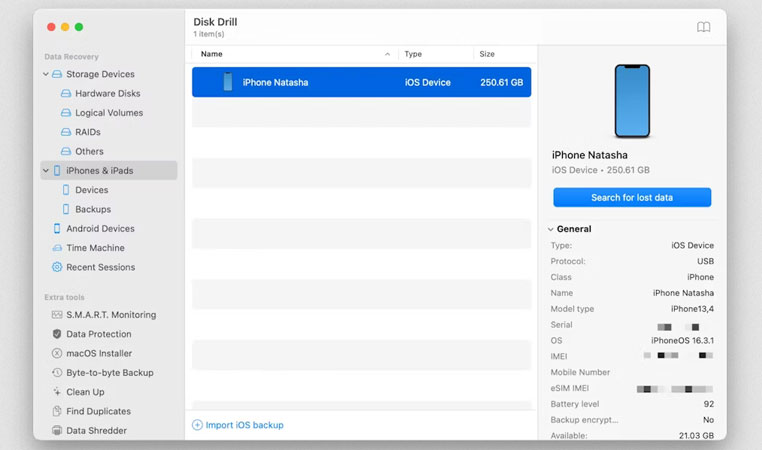Click the Protocol USB value
762x450 pixels.
[x=705, y=261]
